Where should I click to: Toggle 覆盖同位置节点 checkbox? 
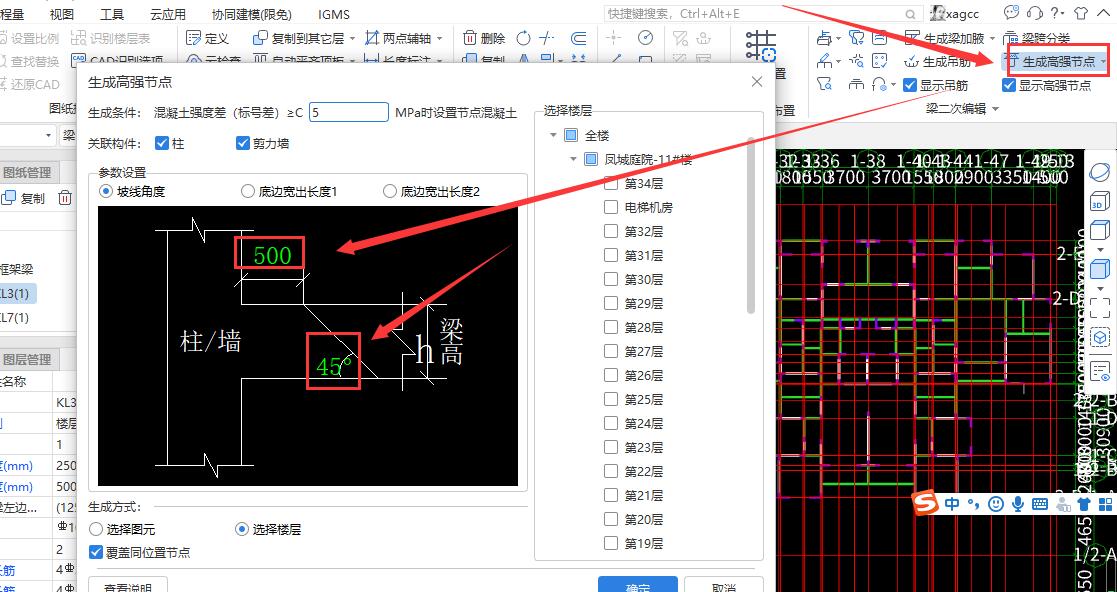click(95, 552)
